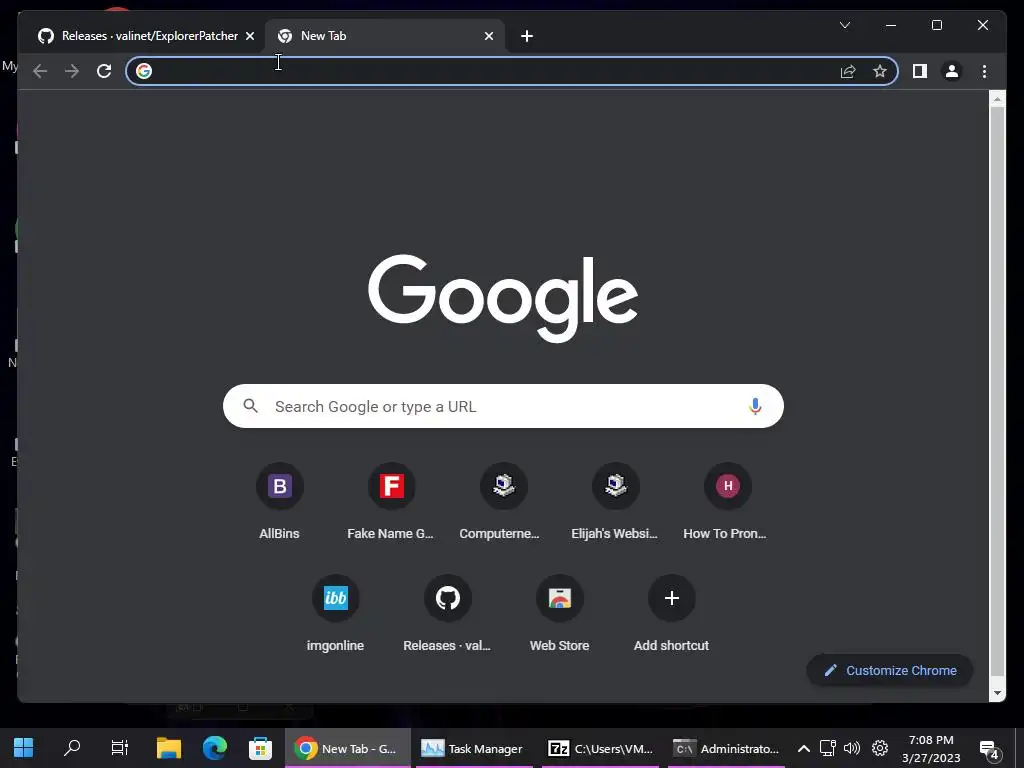1024x768 pixels.
Task: Close the ExplorerPatcher releases tab
Action: click(x=249, y=36)
